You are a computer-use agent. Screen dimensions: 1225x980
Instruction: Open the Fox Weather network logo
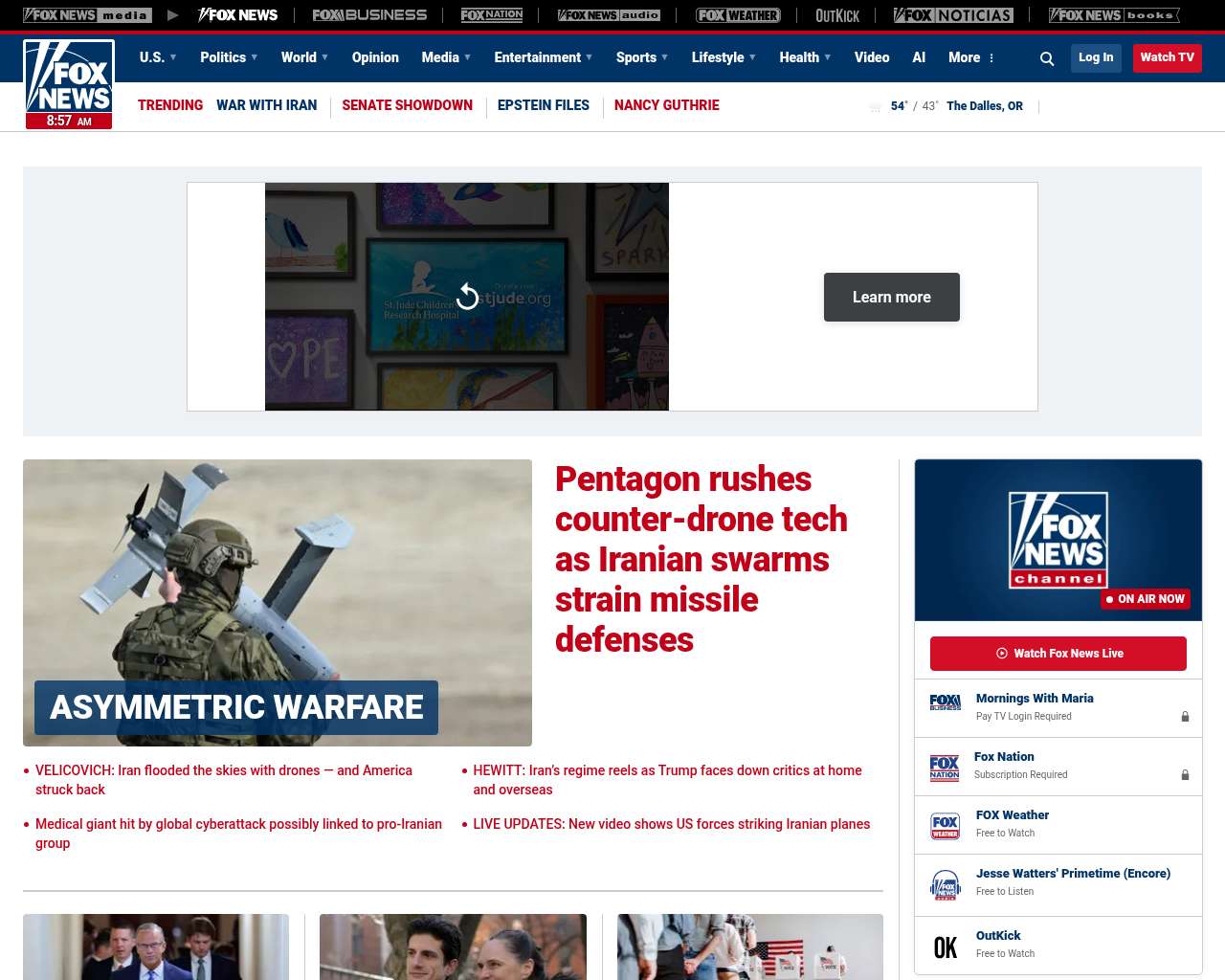(x=737, y=15)
